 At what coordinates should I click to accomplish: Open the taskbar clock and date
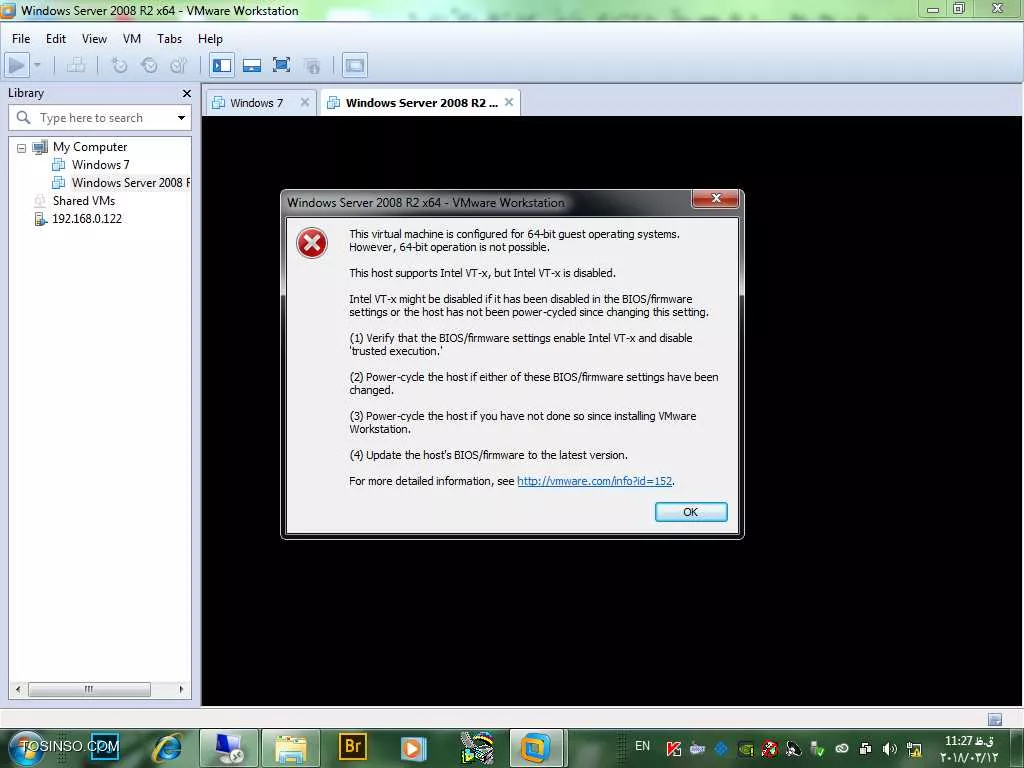969,749
